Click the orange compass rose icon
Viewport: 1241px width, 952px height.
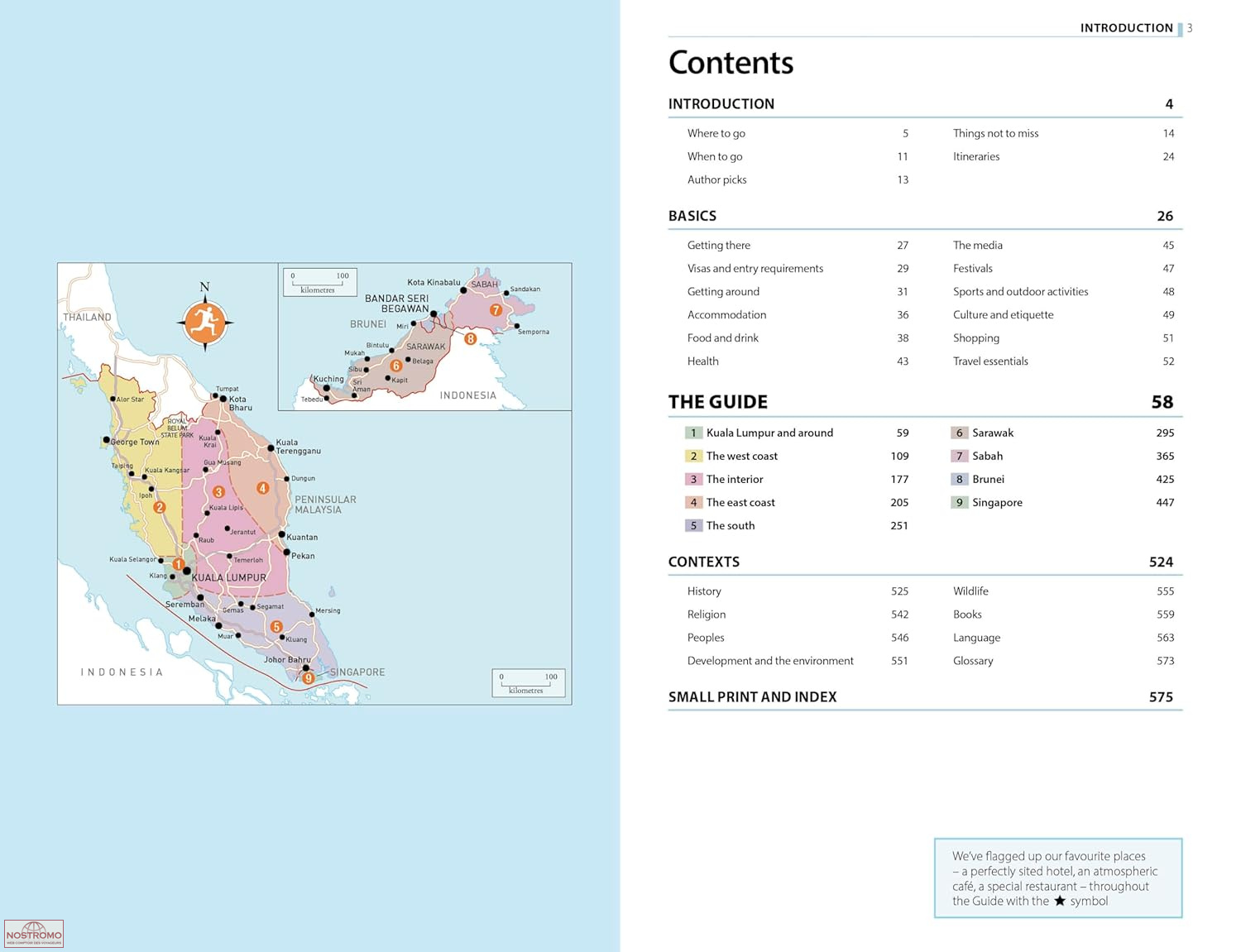(x=204, y=323)
